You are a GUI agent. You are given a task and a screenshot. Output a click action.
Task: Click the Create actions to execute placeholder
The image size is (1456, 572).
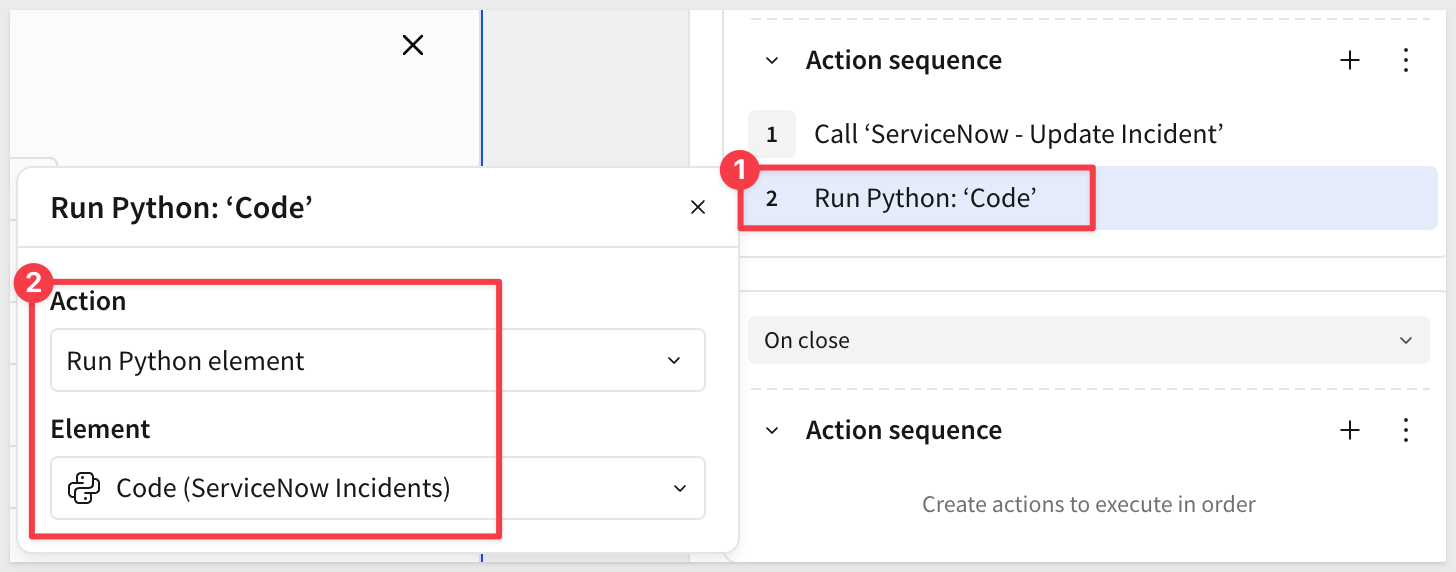[x=1088, y=504]
